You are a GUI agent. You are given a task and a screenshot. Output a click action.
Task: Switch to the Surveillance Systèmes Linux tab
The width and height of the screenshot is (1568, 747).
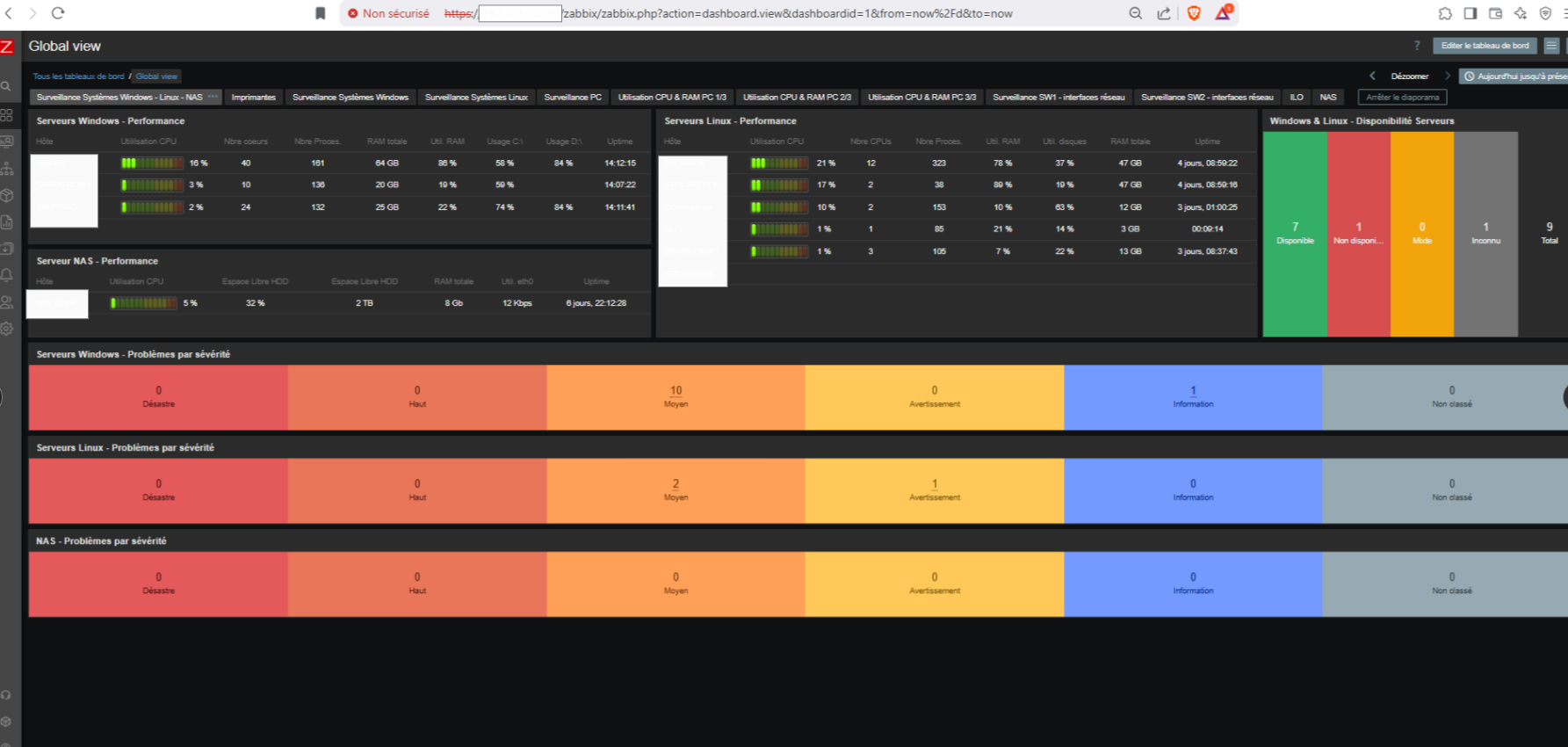(x=476, y=98)
